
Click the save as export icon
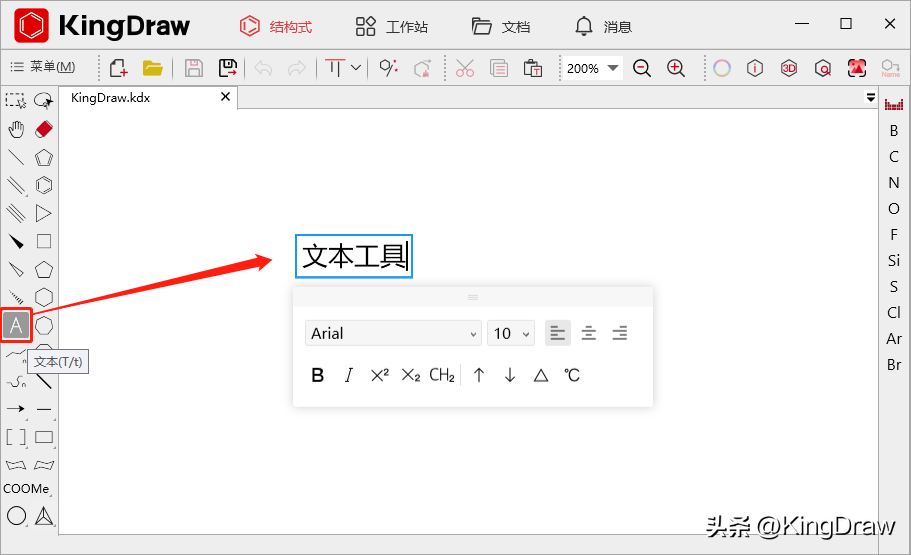click(x=228, y=68)
